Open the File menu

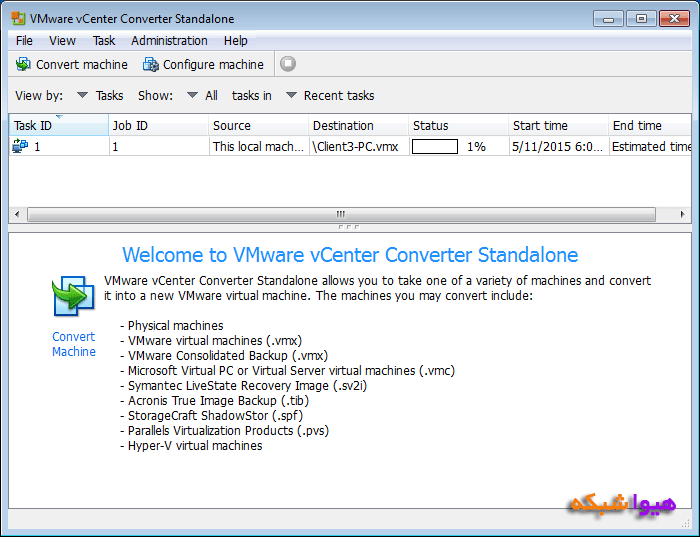point(24,41)
